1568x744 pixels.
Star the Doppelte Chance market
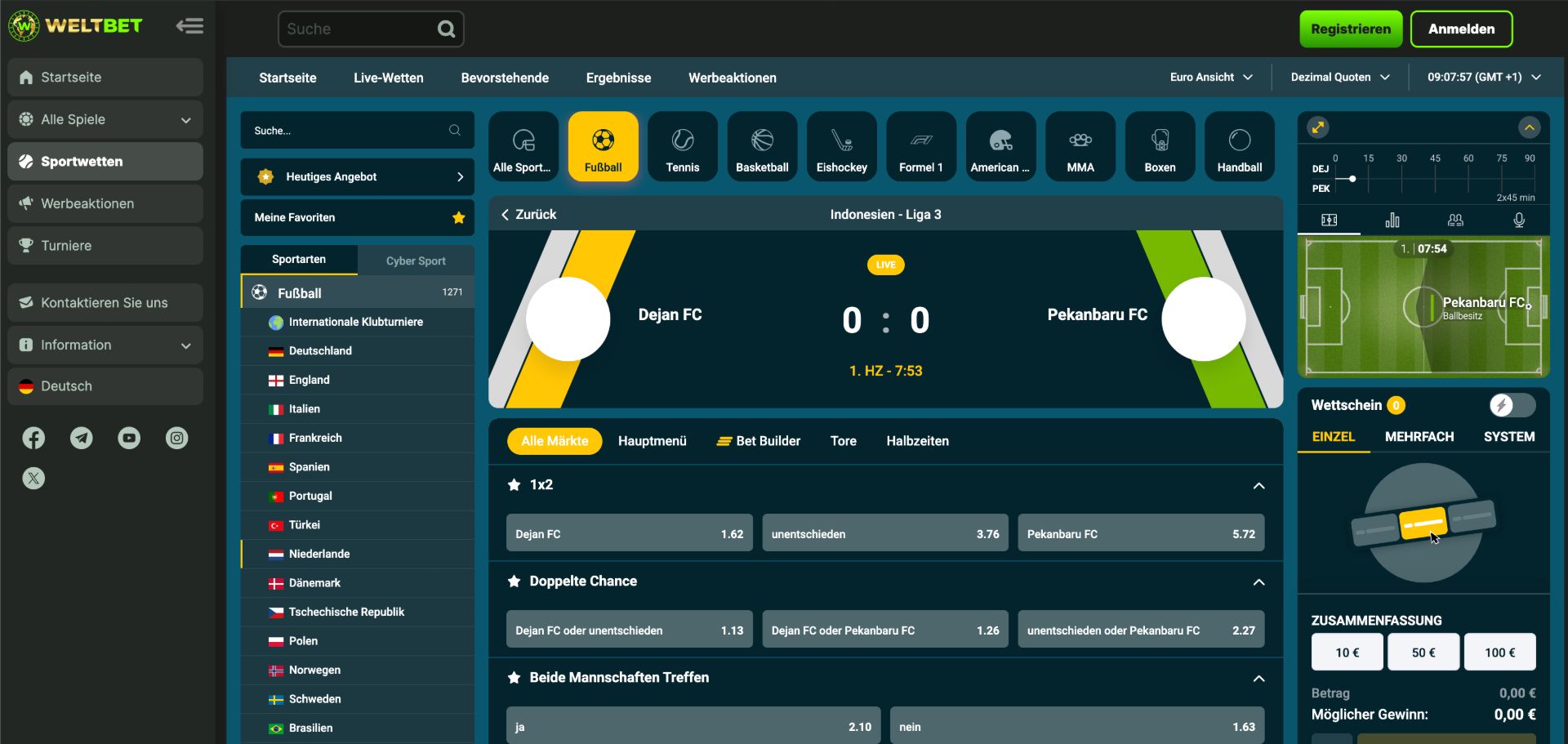pyautogui.click(x=514, y=581)
